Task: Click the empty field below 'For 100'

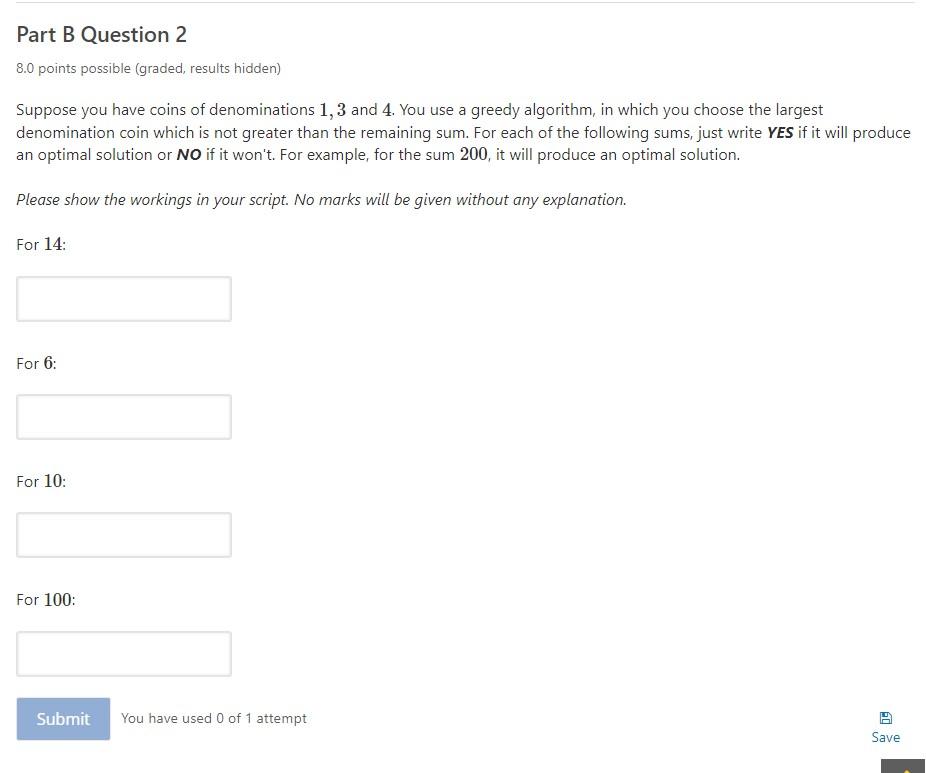Action: point(123,653)
